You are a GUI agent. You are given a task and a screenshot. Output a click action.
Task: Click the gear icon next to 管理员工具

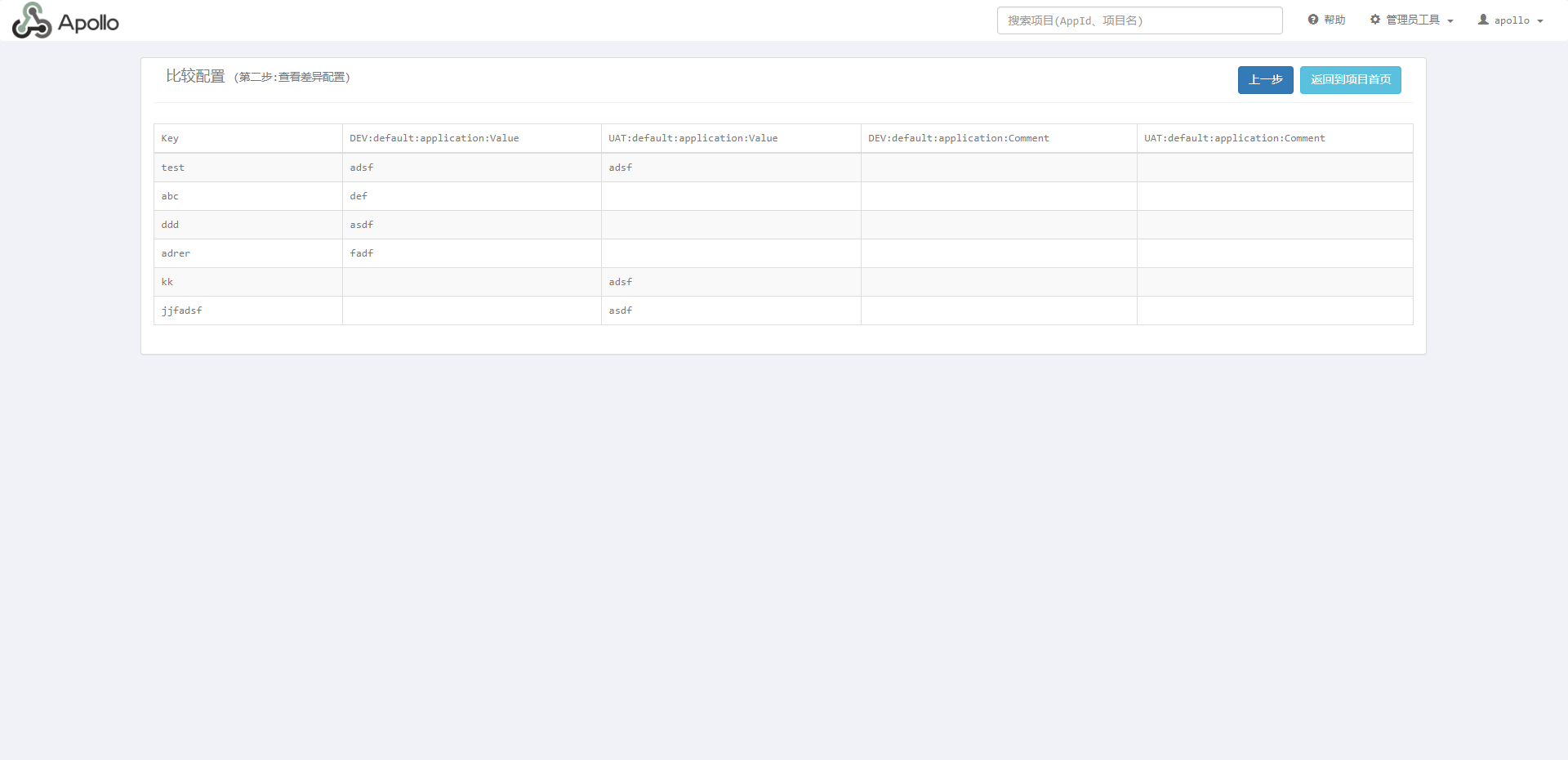[x=1374, y=19]
